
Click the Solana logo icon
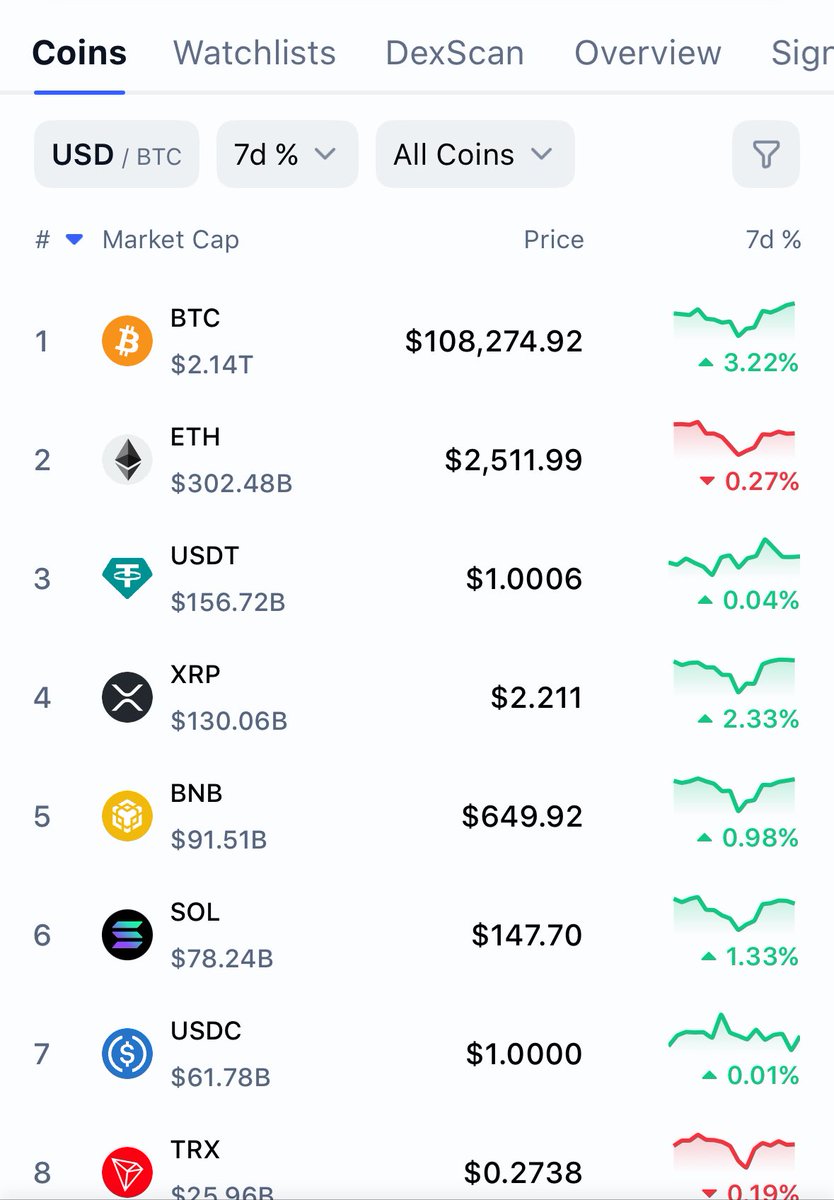click(127, 935)
